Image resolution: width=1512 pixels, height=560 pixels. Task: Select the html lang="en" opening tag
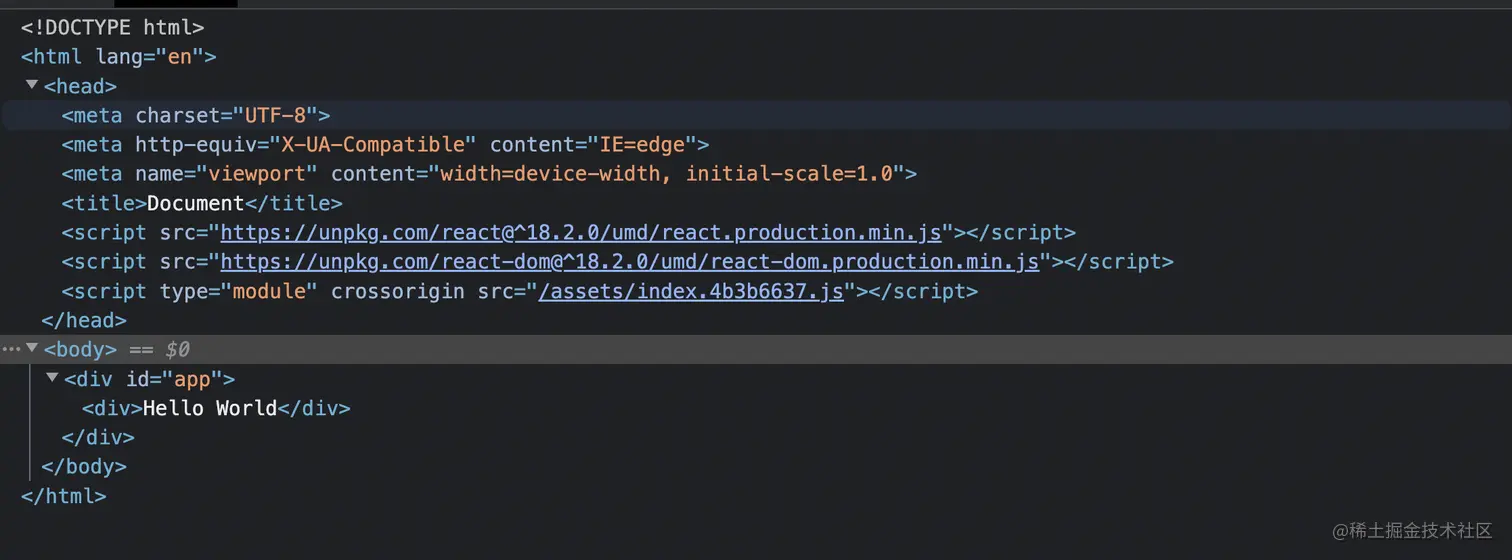(x=118, y=56)
